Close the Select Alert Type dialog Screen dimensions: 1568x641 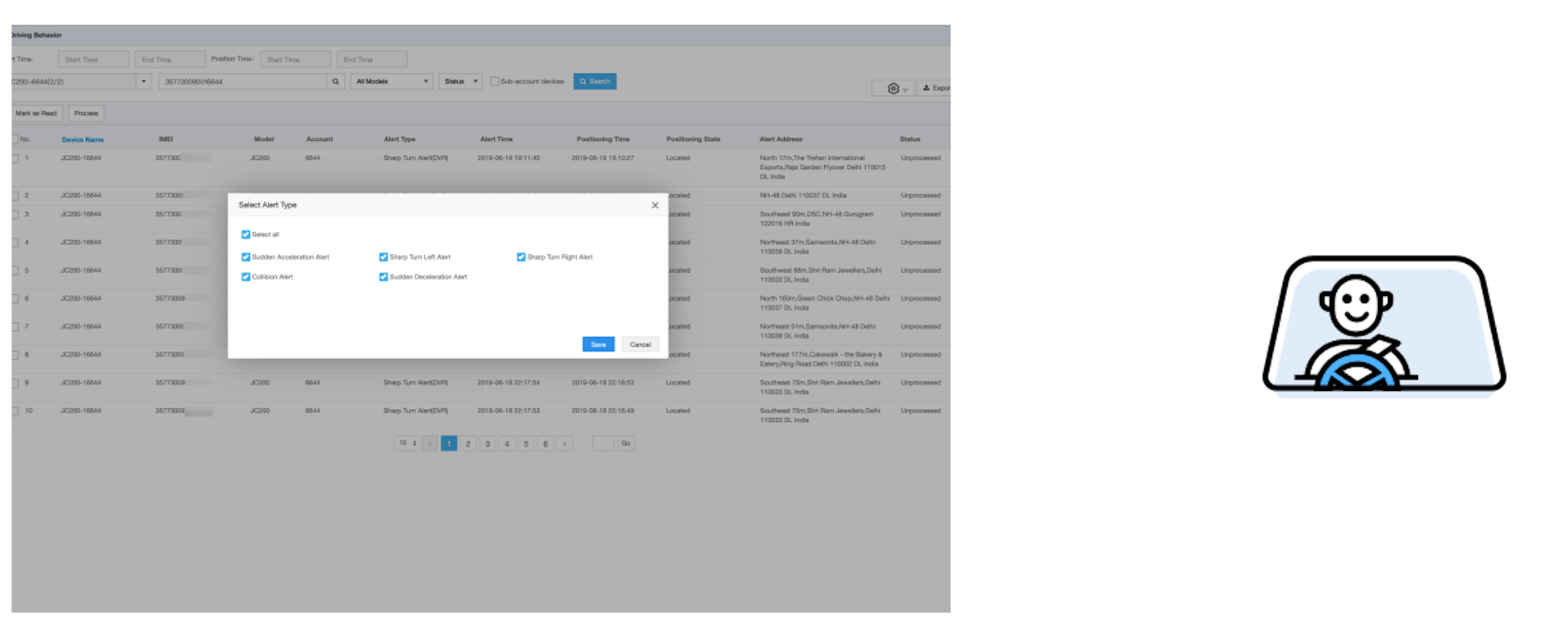tap(655, 205)
